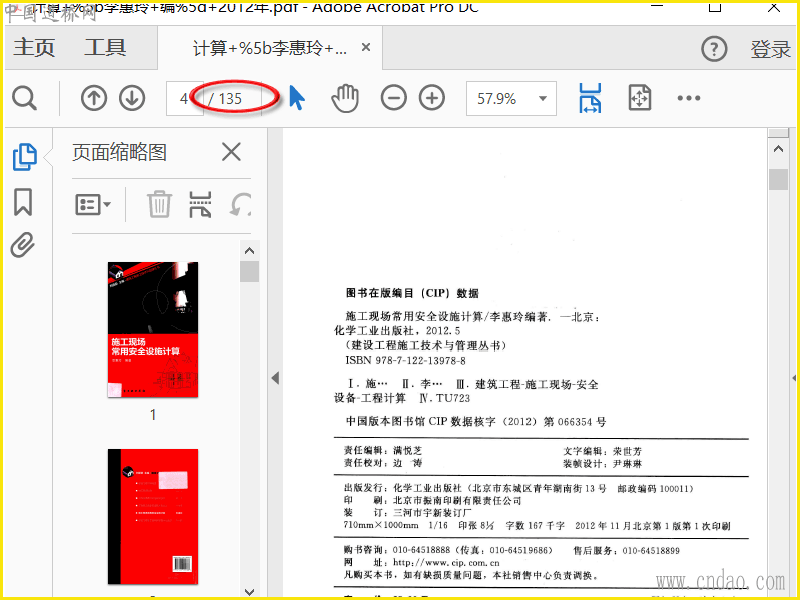This screenshot has height=600, width=800.
Task: Go to previous page arrow
Action: (x=94, y=98)
